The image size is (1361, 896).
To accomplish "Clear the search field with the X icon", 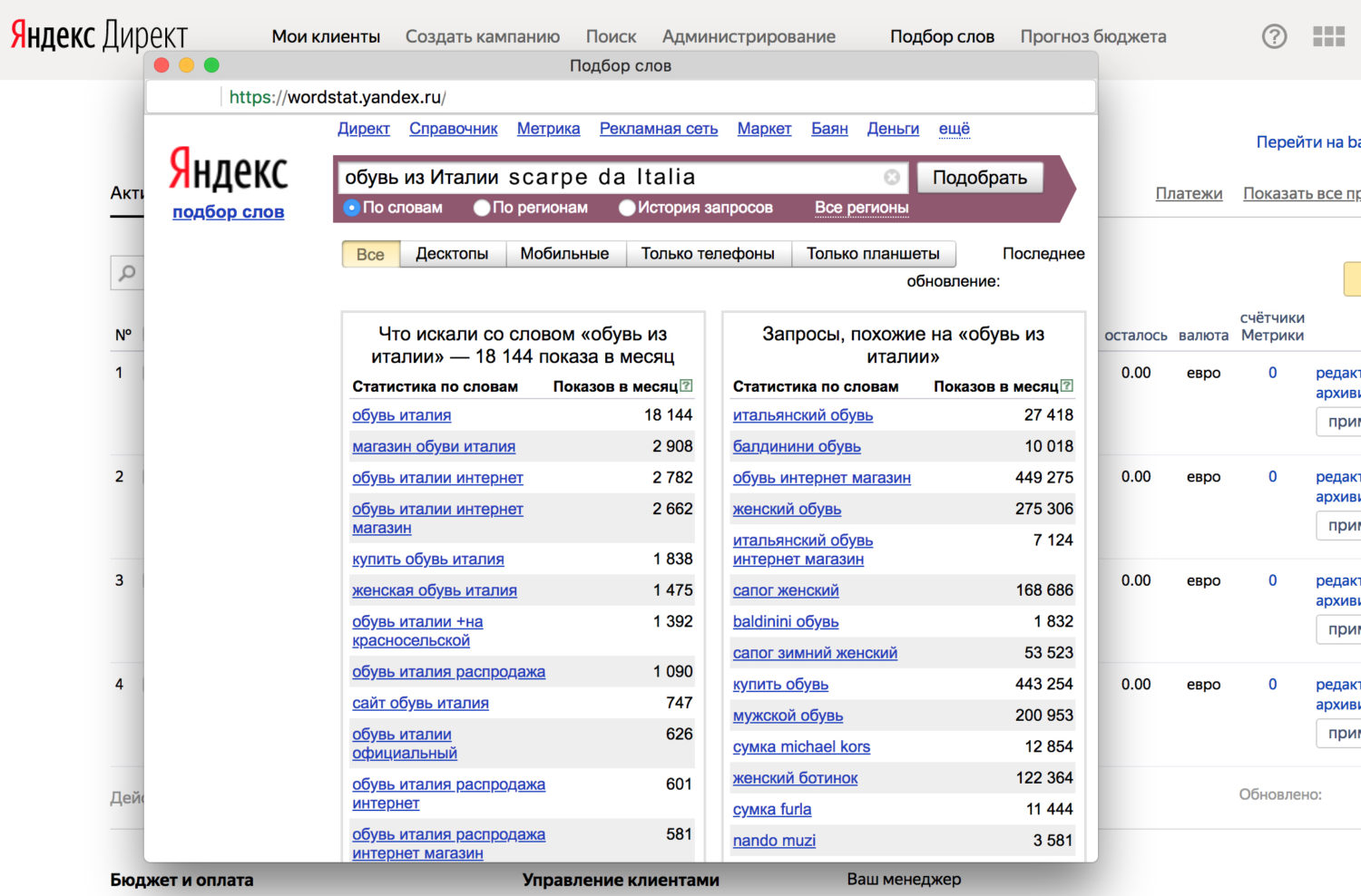I will 892,178.
